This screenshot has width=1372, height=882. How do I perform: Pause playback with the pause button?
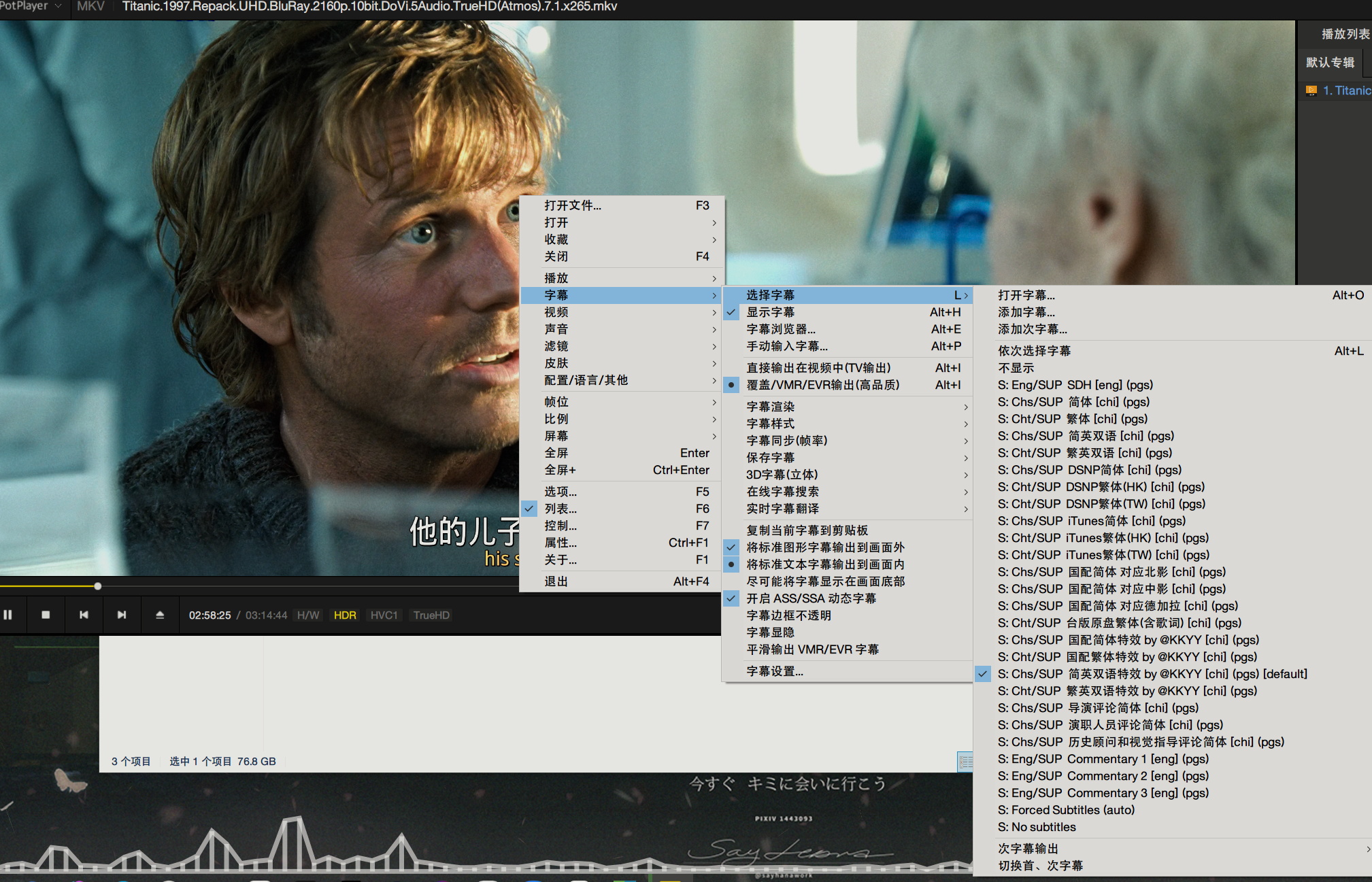pos(8,615)
